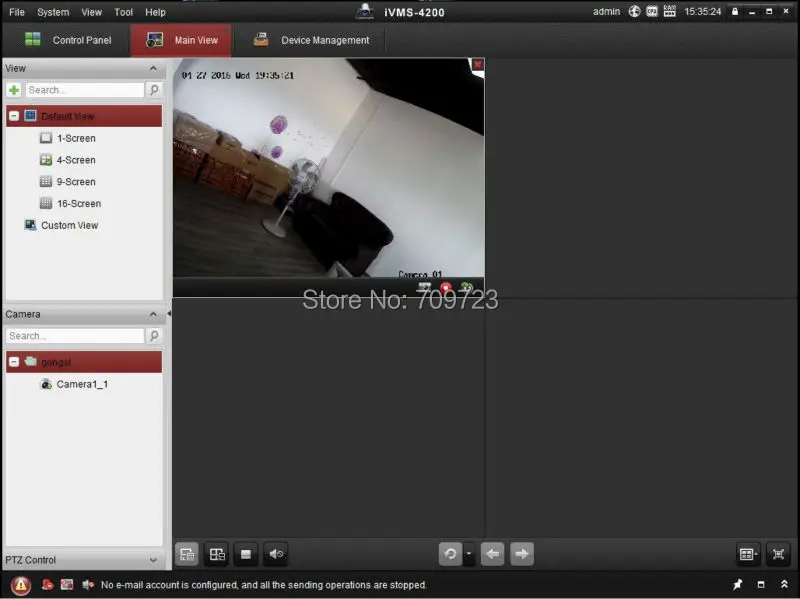The height and width of the screenshot is (599, 800).
Task: Select the 1-Screen layout
Action: [76, 138]
